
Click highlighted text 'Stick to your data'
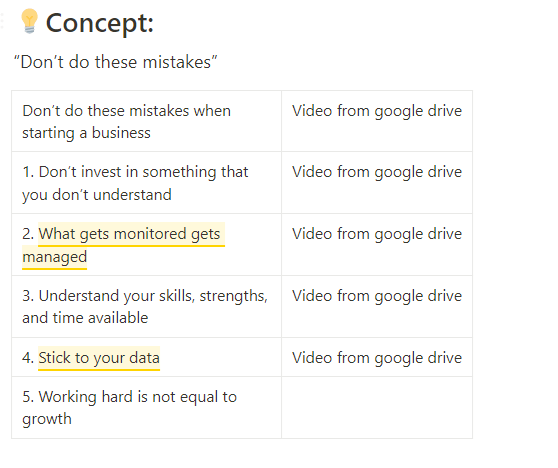[99, 358]
